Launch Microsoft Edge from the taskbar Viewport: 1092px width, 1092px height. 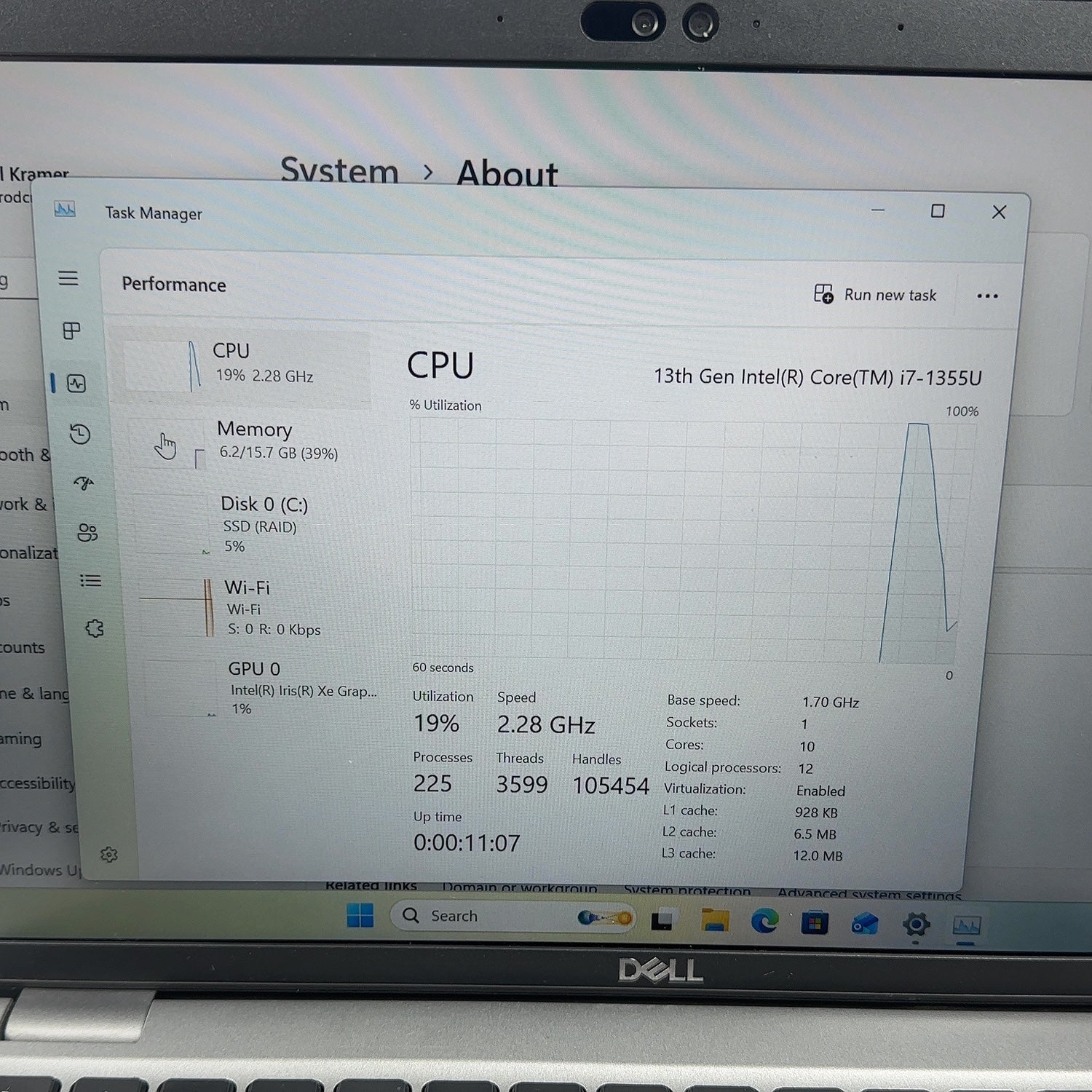[x=764, y=922]
